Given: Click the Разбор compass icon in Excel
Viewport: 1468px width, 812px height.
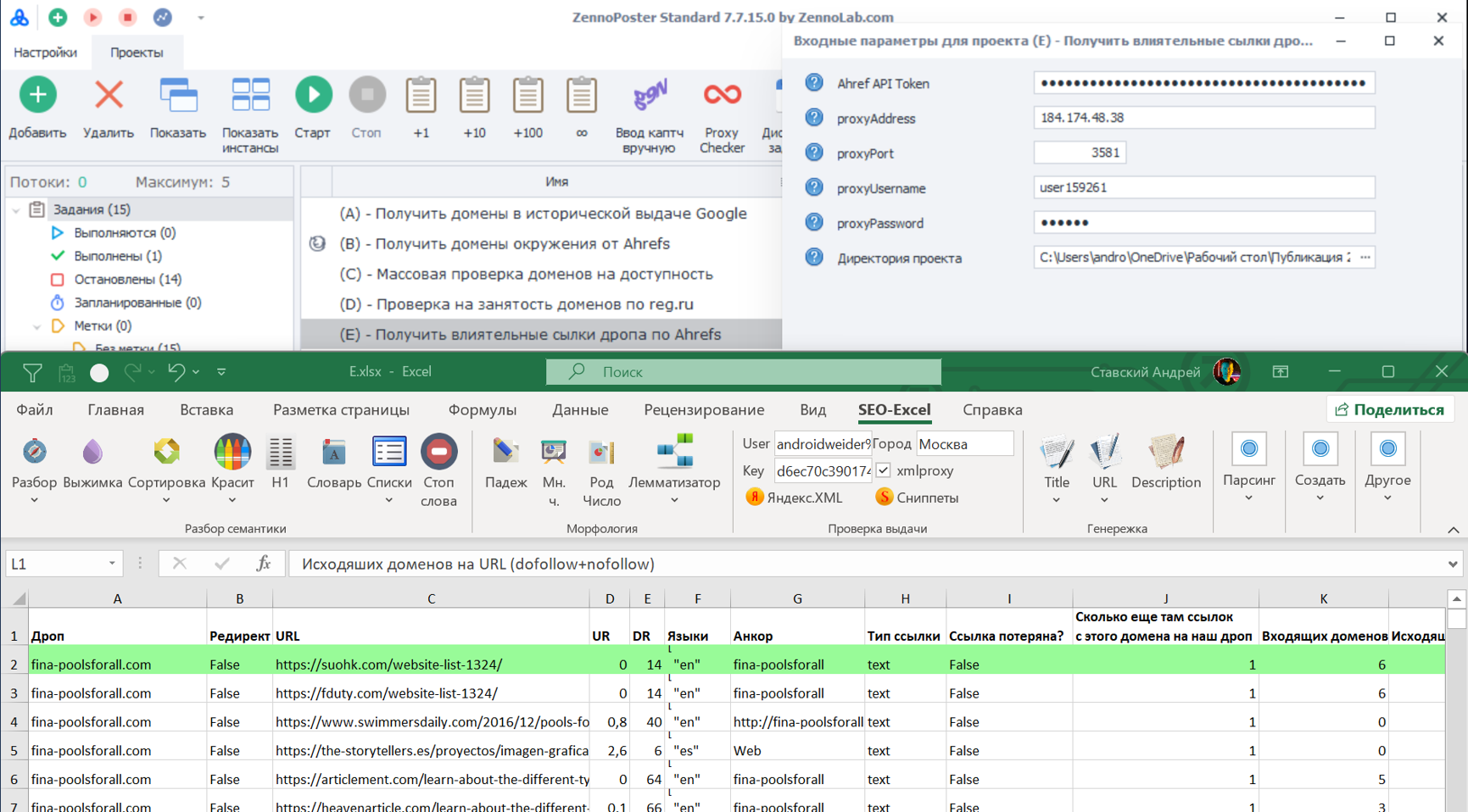Looking at the screenshot, I should [x=35, y=452].
